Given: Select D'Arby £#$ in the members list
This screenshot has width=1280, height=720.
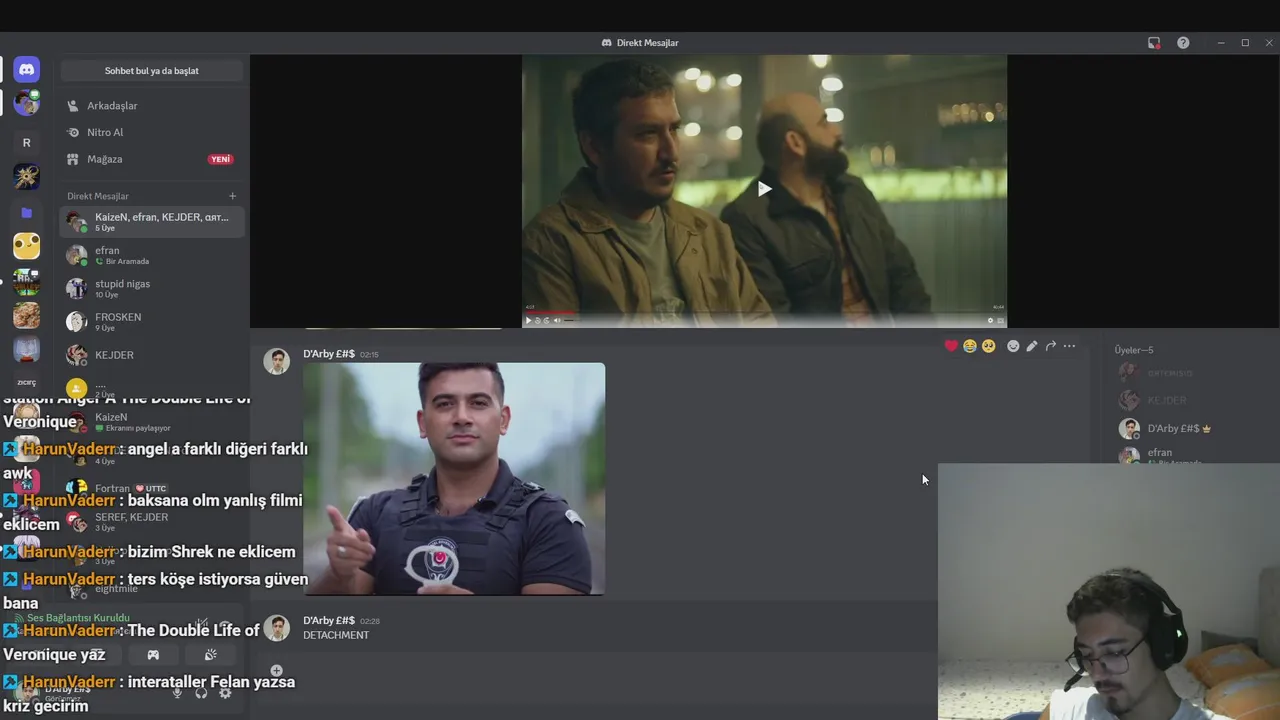Looking at the screenshot, I should [1180, 428].
